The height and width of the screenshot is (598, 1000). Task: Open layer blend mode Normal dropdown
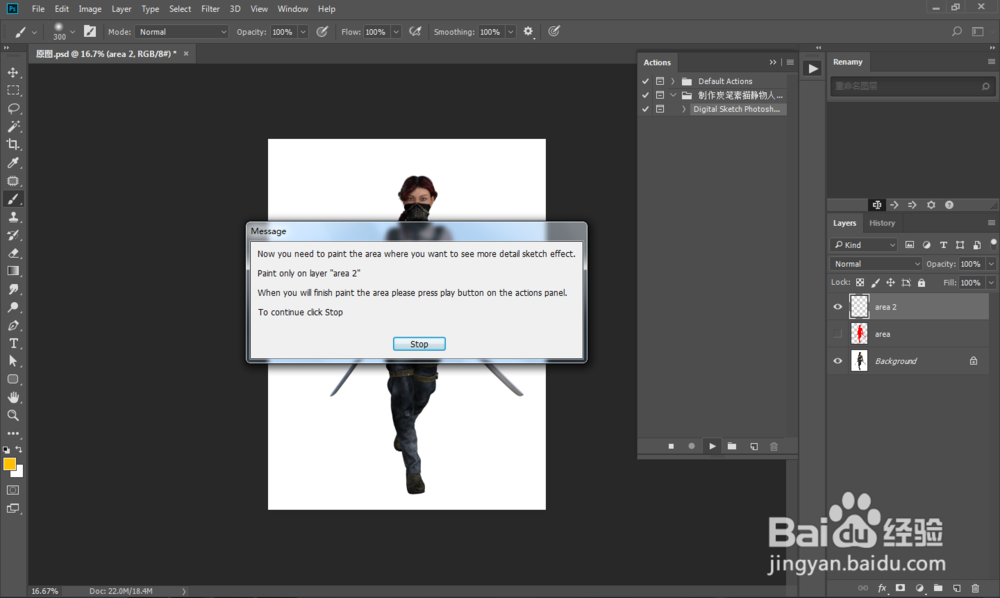click(876, 264)
